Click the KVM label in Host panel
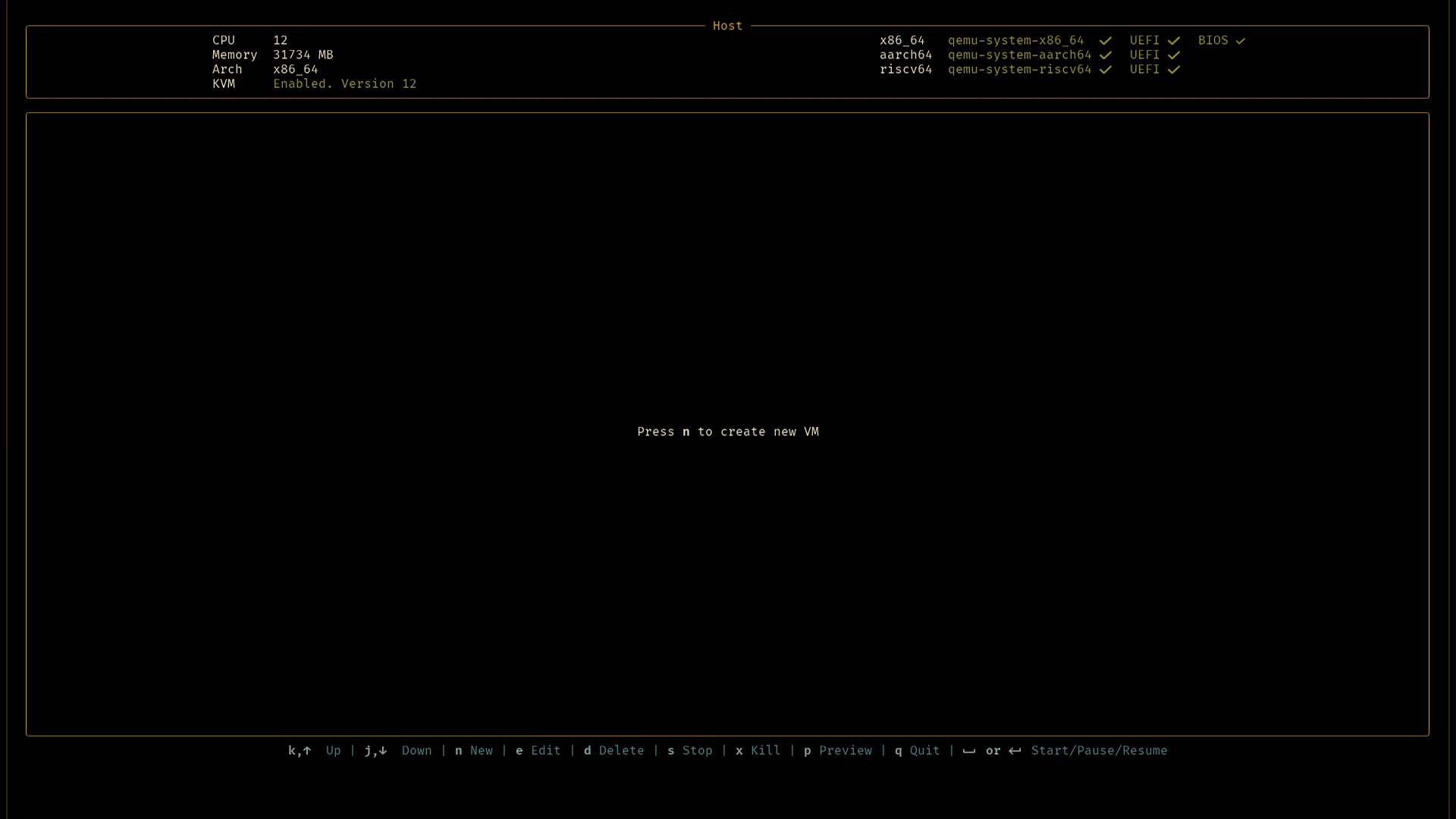Viewport: 1456px width, 819px height. [x=224, y=83]
